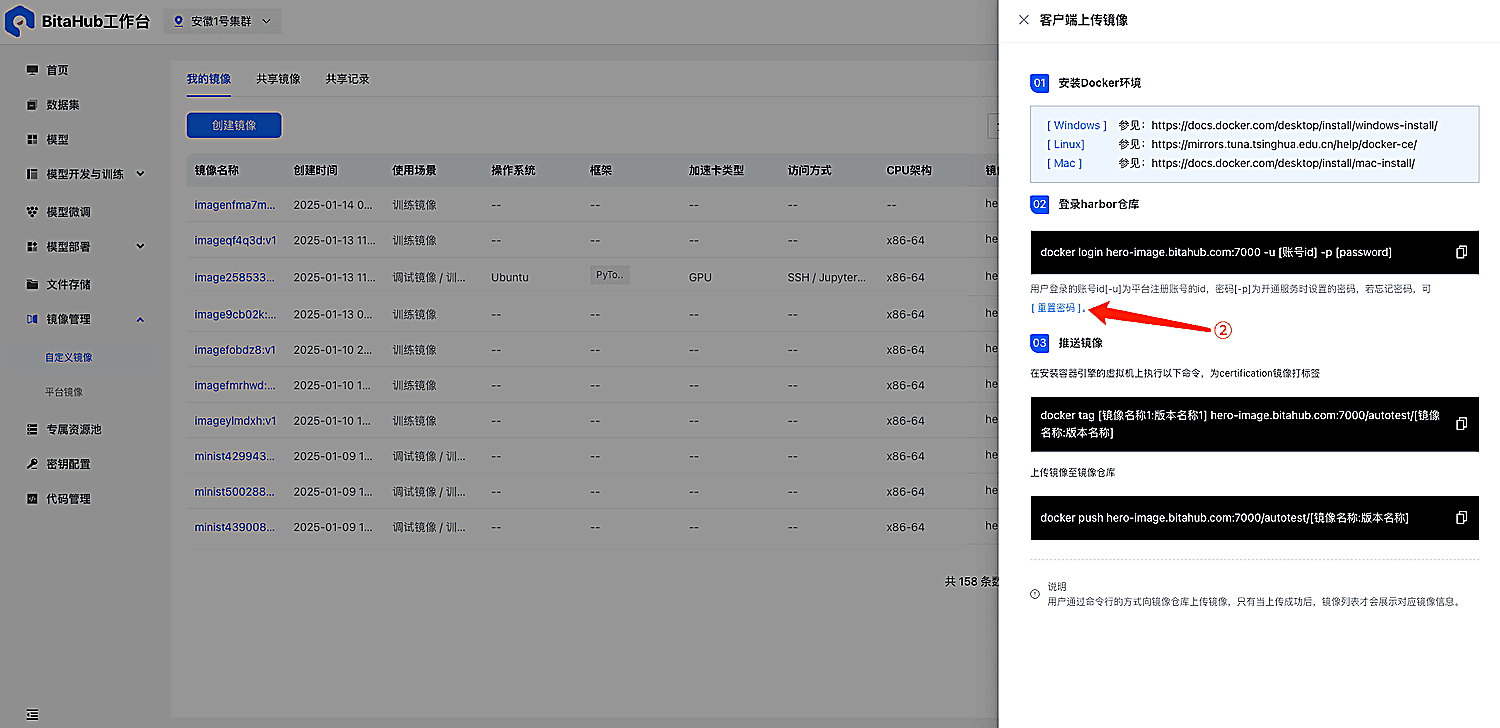Open the Windows Docker install link
The width and height of the screenshot is (1500, 728).
1294,126
